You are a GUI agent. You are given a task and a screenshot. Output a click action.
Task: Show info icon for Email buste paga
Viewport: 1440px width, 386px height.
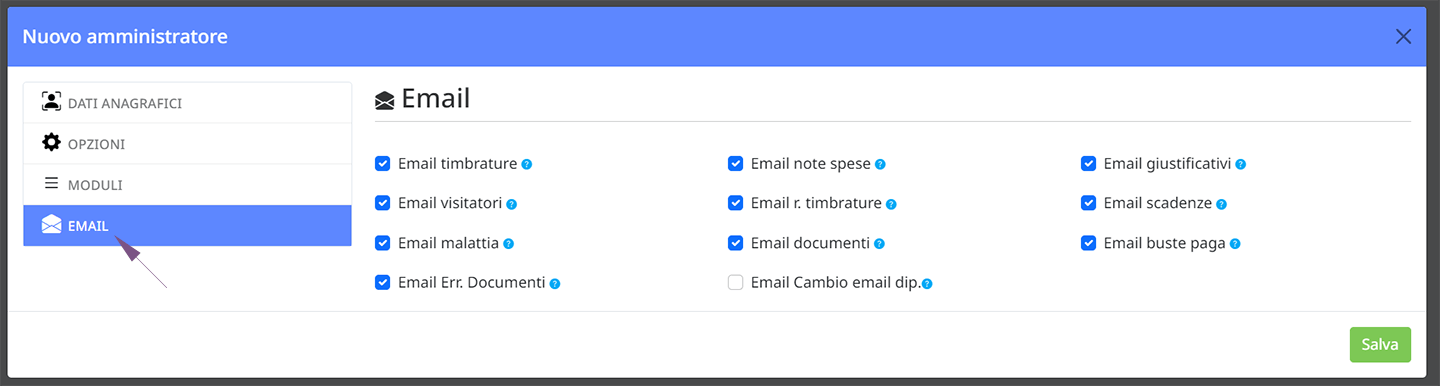[x=1235, y=244]
